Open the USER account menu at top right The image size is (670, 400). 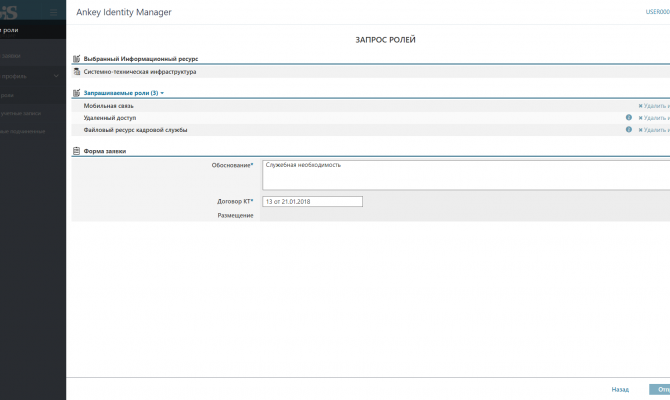click(656, 11)
